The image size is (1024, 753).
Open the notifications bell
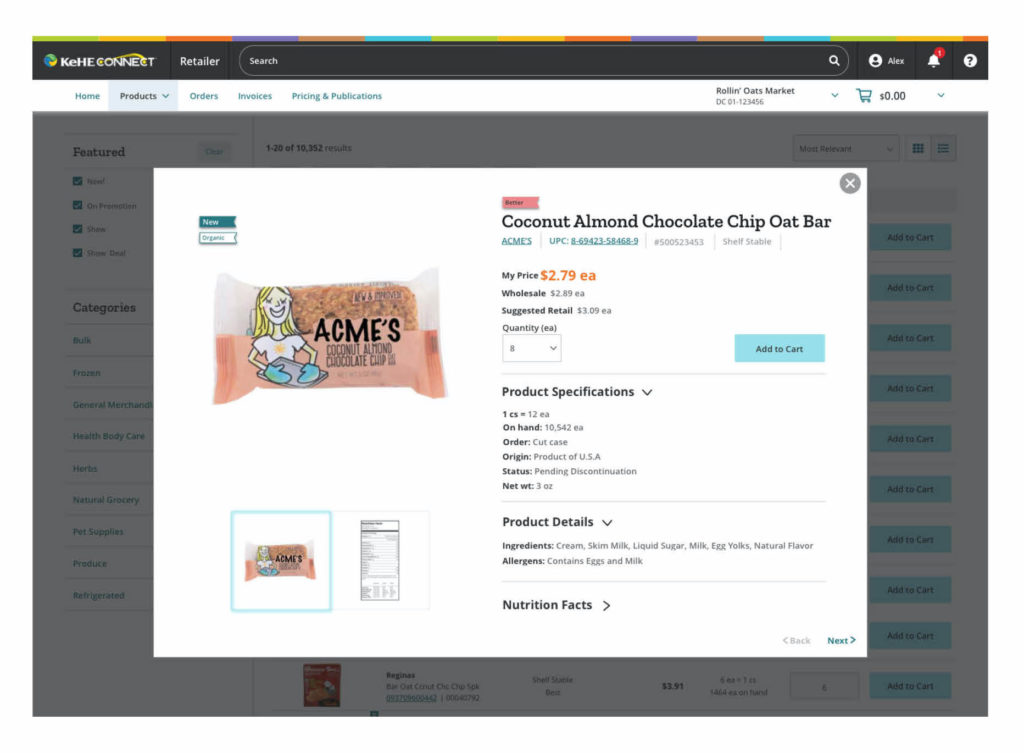coord(934,60)
